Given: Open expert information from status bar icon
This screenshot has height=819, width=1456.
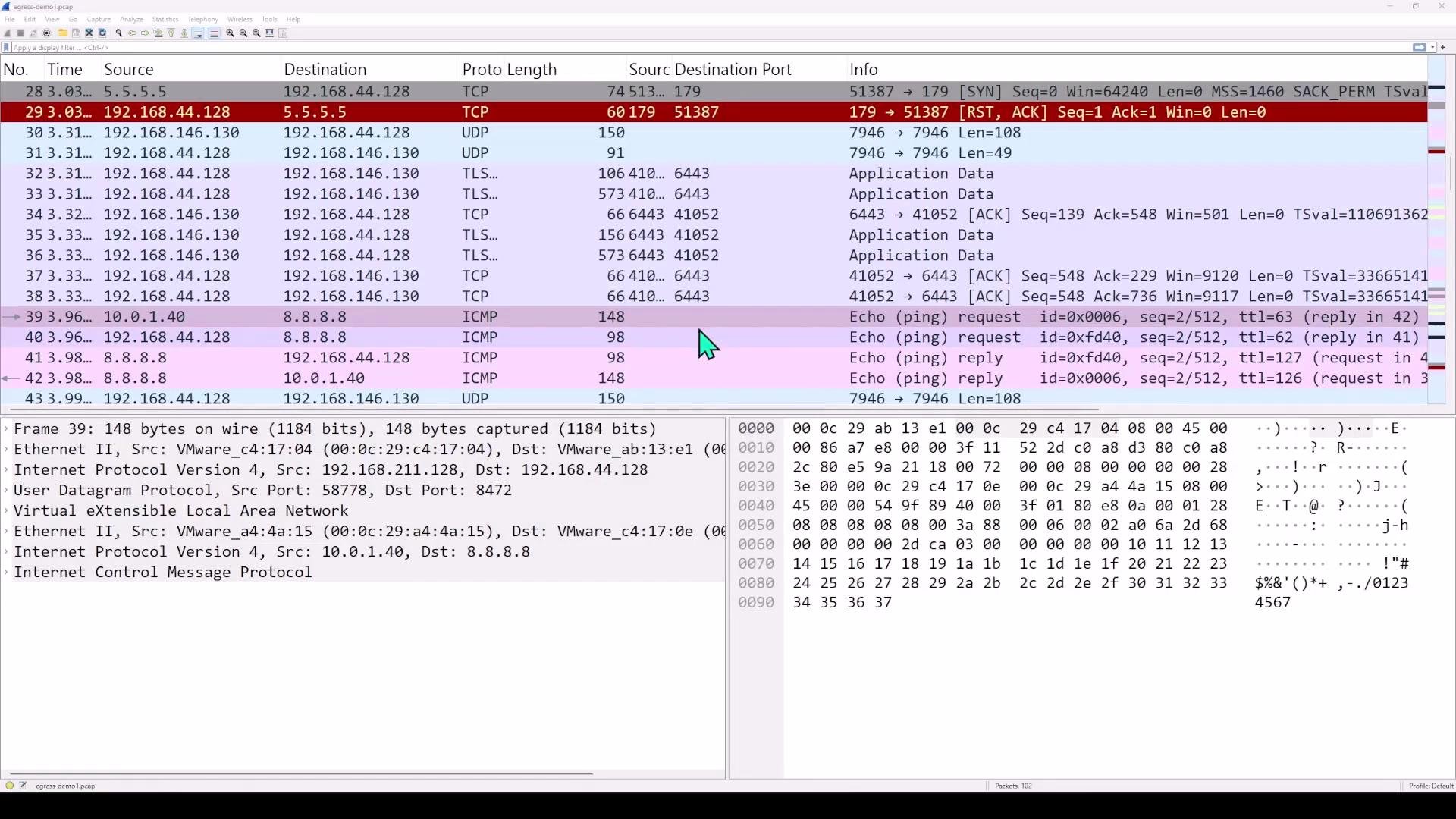Looking at the screenshot, I should click(x=9, y=786).
